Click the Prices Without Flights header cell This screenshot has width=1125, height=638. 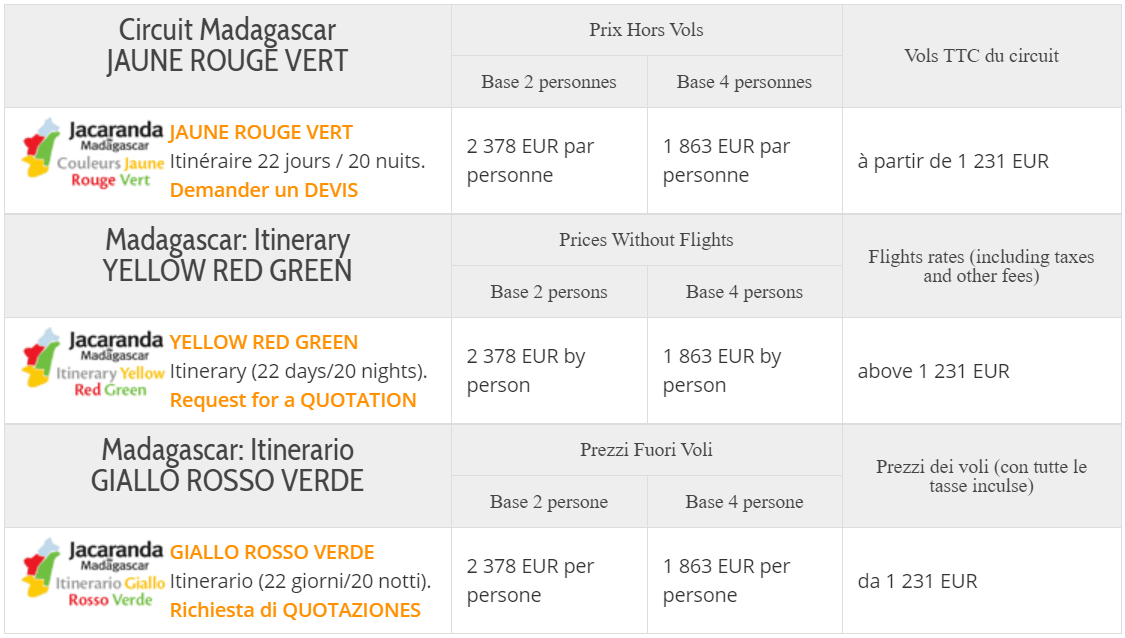click(646, 240)
